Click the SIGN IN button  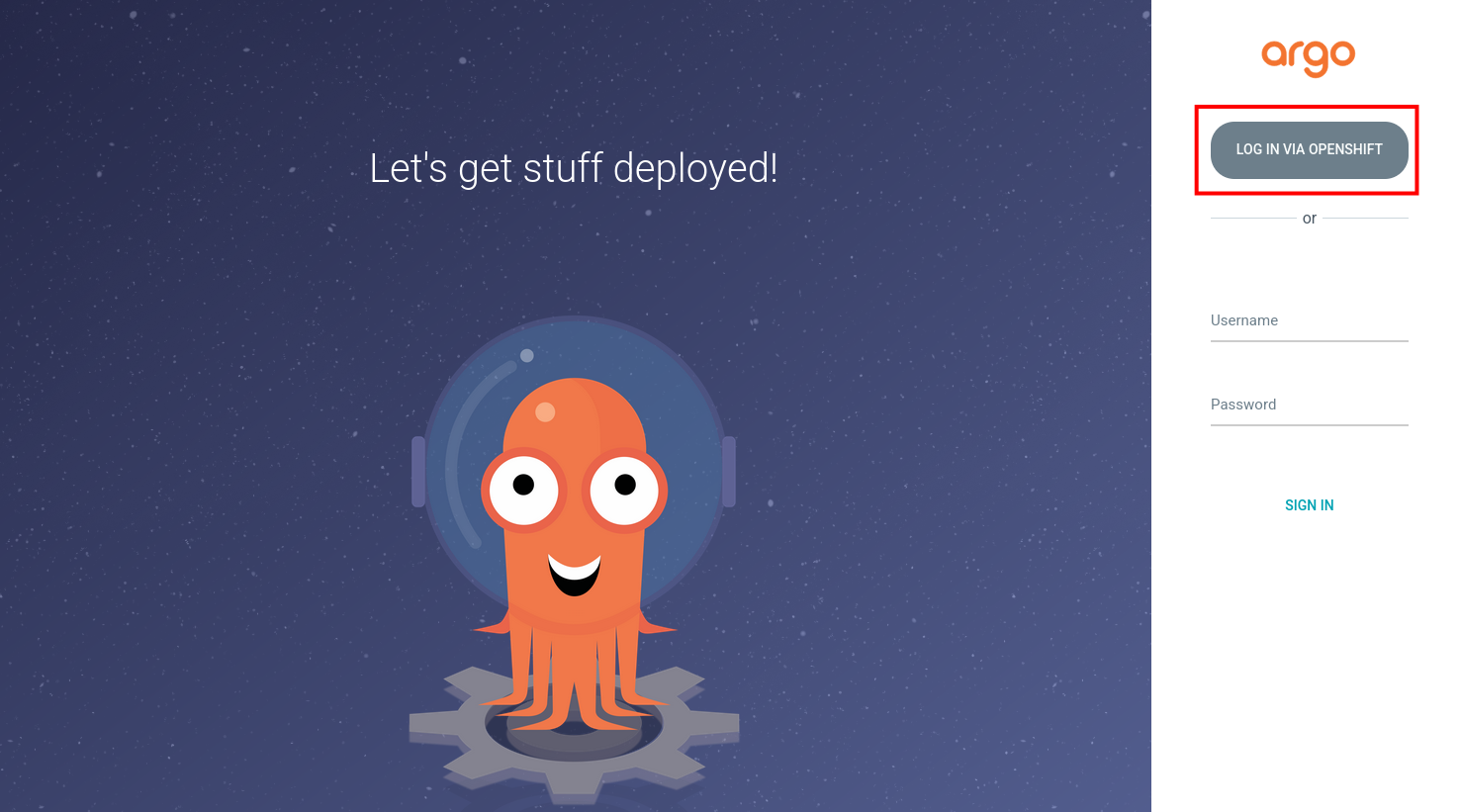[x=1309, y=505]
